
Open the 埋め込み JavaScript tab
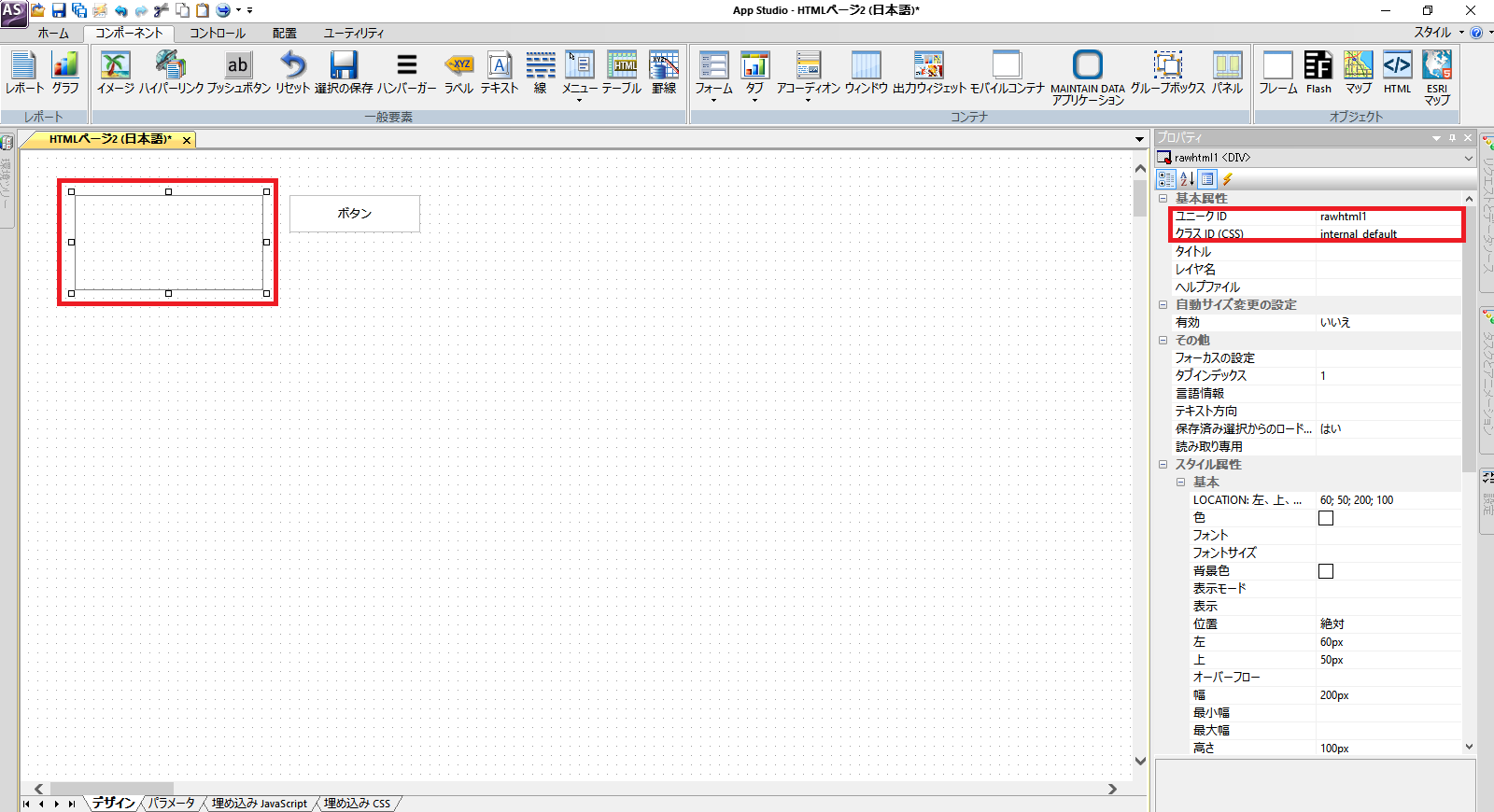260,803
